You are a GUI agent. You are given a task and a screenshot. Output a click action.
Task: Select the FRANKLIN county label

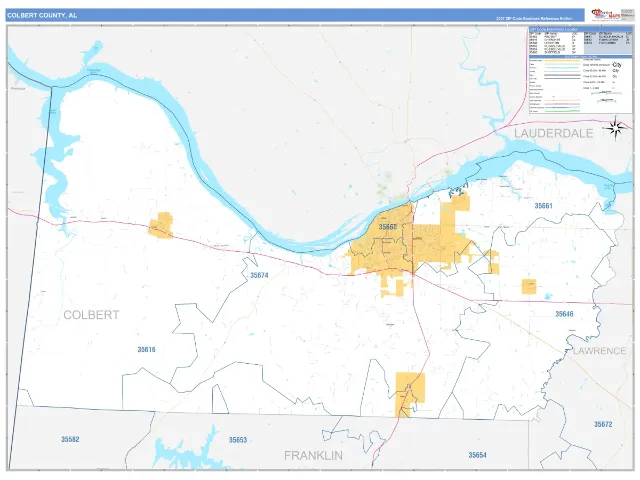313,456
